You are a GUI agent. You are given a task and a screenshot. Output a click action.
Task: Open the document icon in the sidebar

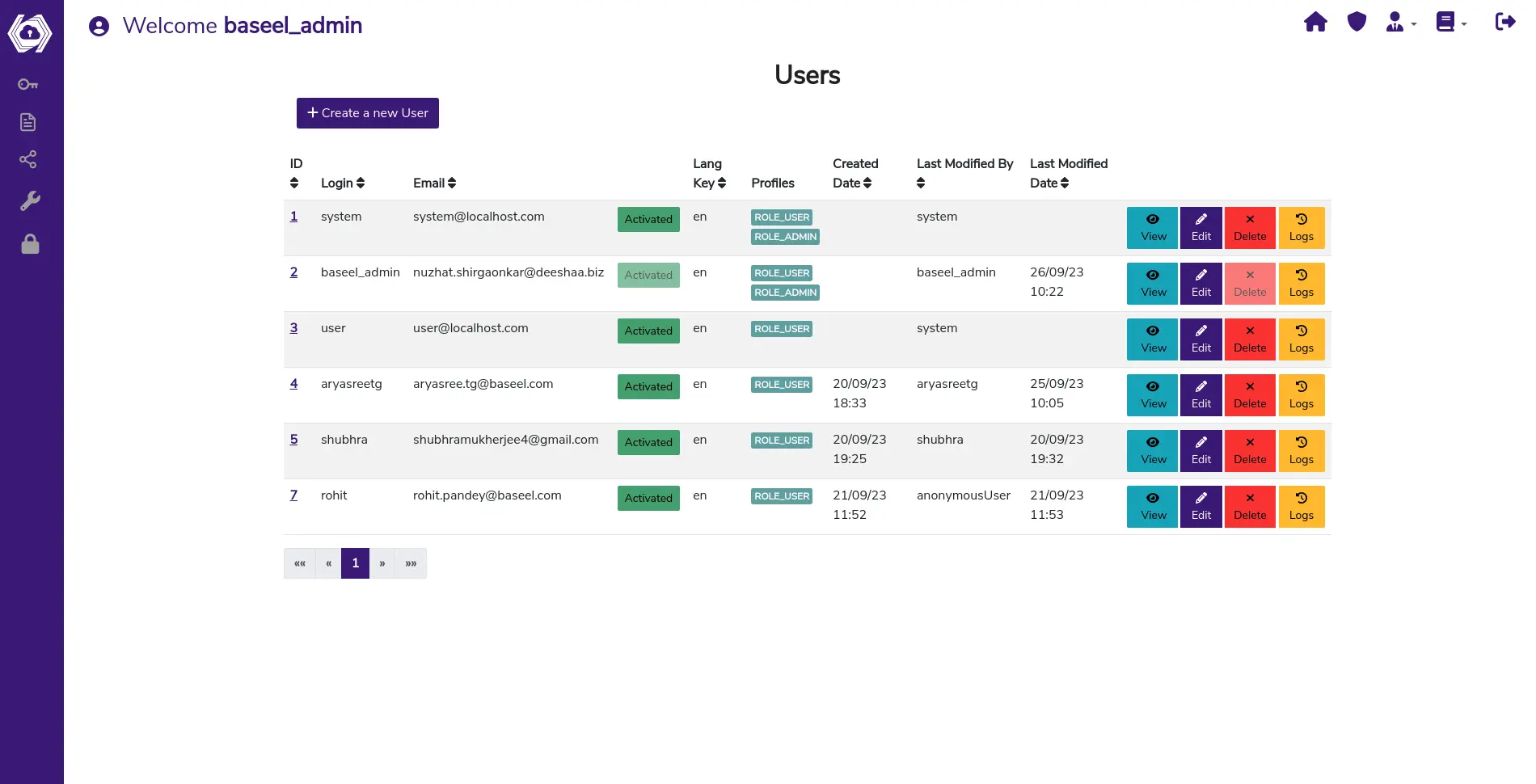pyautogui.click(x=28, y=122)
